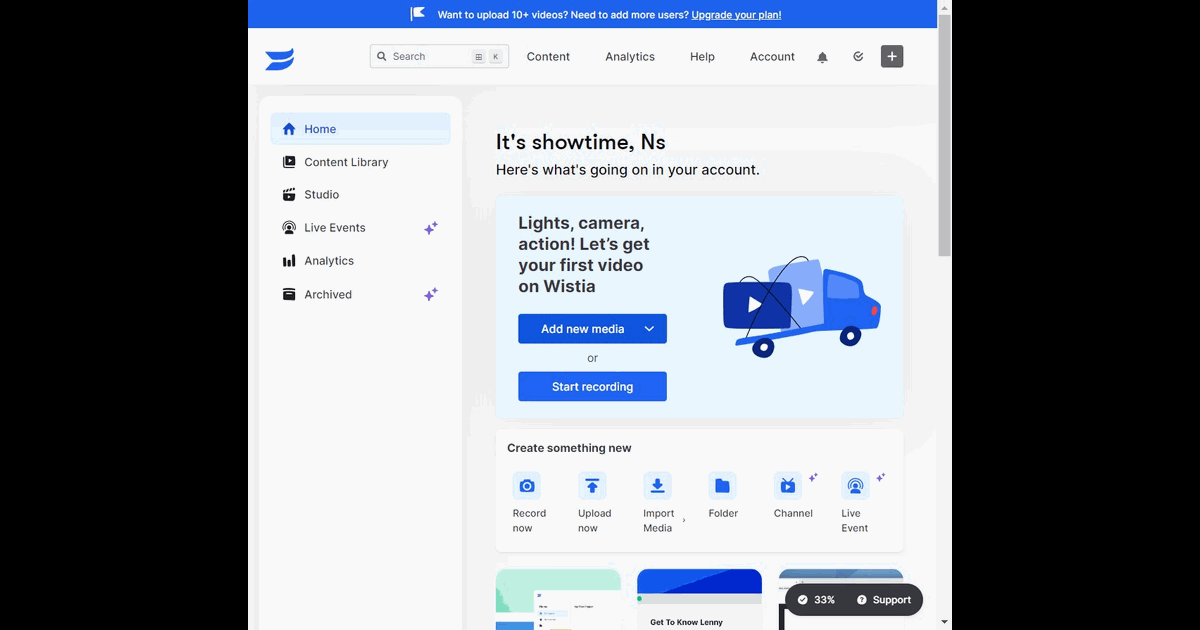
Task: Click the Live Event icon under Create something new
Action: (855, 486)
